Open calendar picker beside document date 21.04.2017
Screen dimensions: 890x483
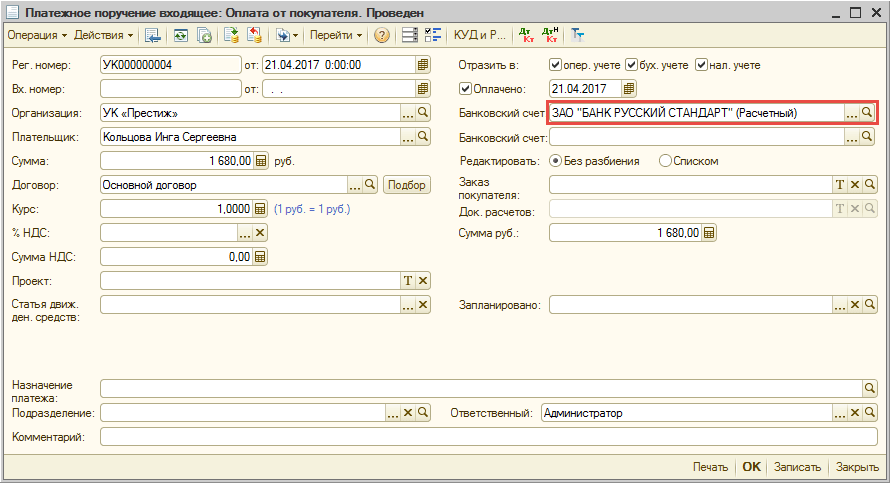click(422, 65)
